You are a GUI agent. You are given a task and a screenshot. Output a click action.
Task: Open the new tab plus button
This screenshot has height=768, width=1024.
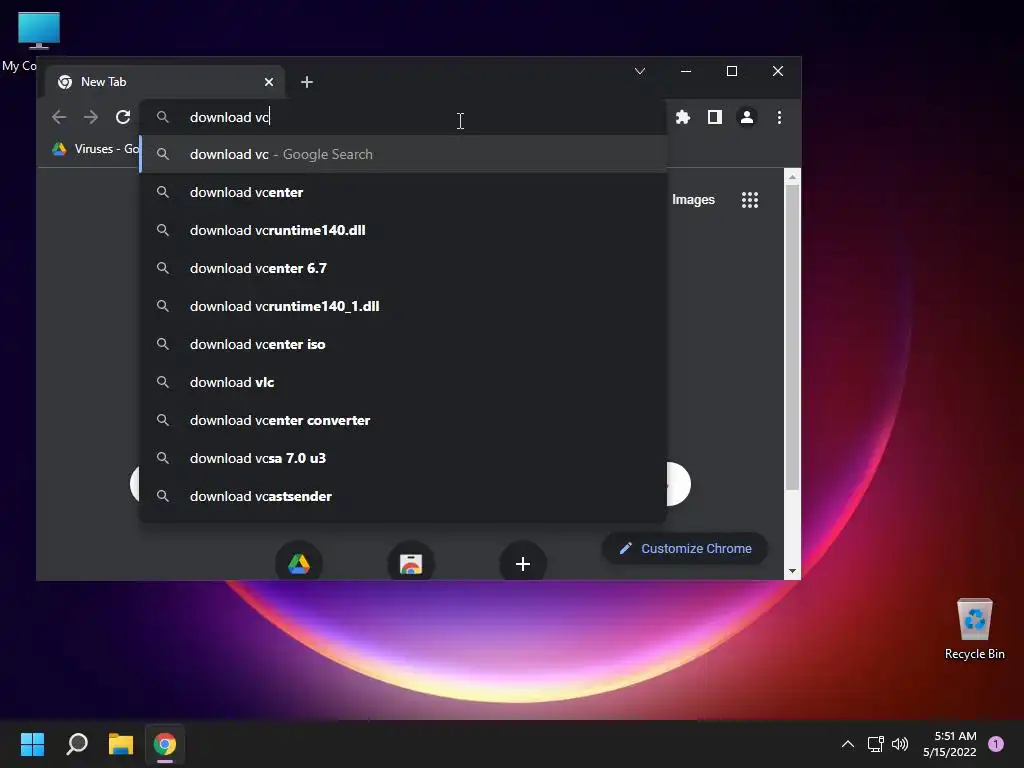click(307, 82)
